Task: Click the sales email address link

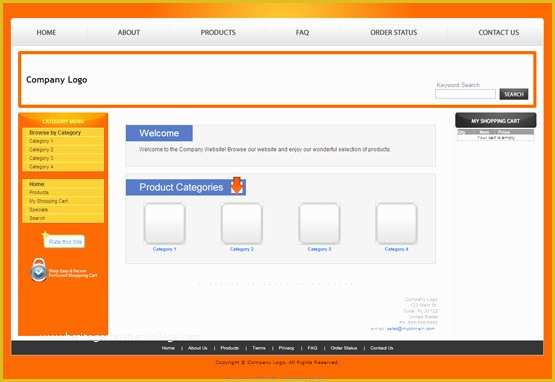Action: (411, 329)
